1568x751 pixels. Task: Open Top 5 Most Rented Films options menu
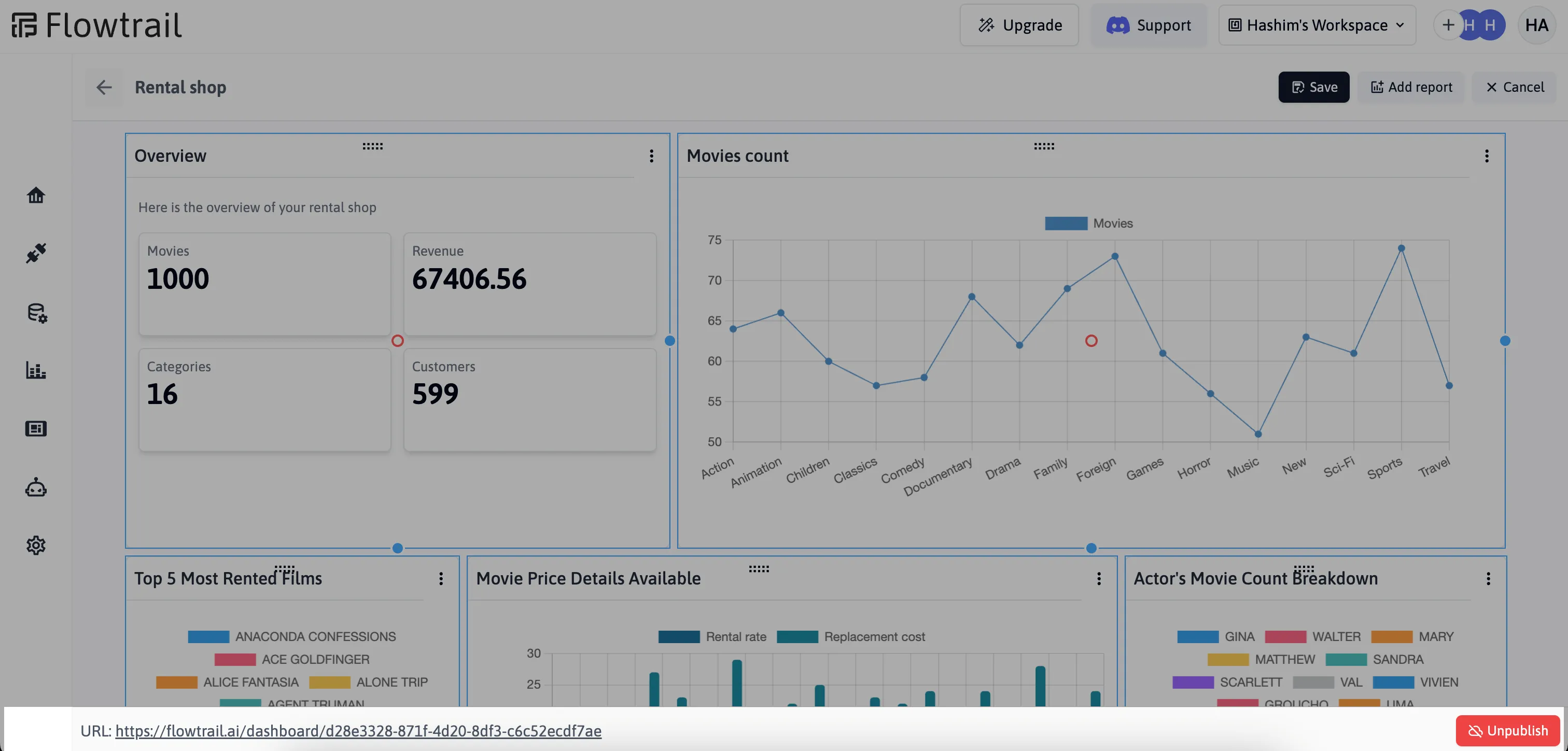tap(441, 579)
